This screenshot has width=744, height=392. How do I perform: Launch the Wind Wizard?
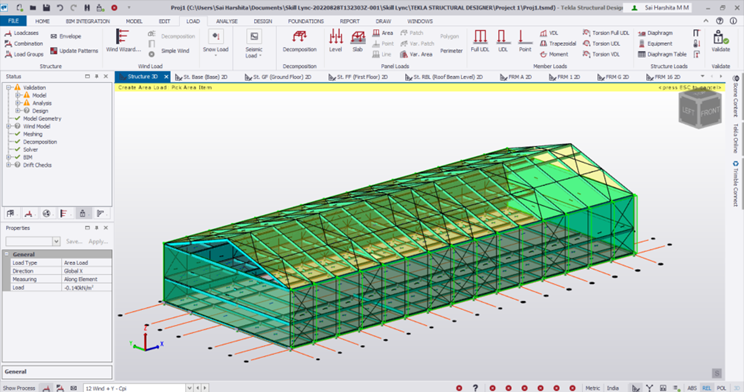123,40
